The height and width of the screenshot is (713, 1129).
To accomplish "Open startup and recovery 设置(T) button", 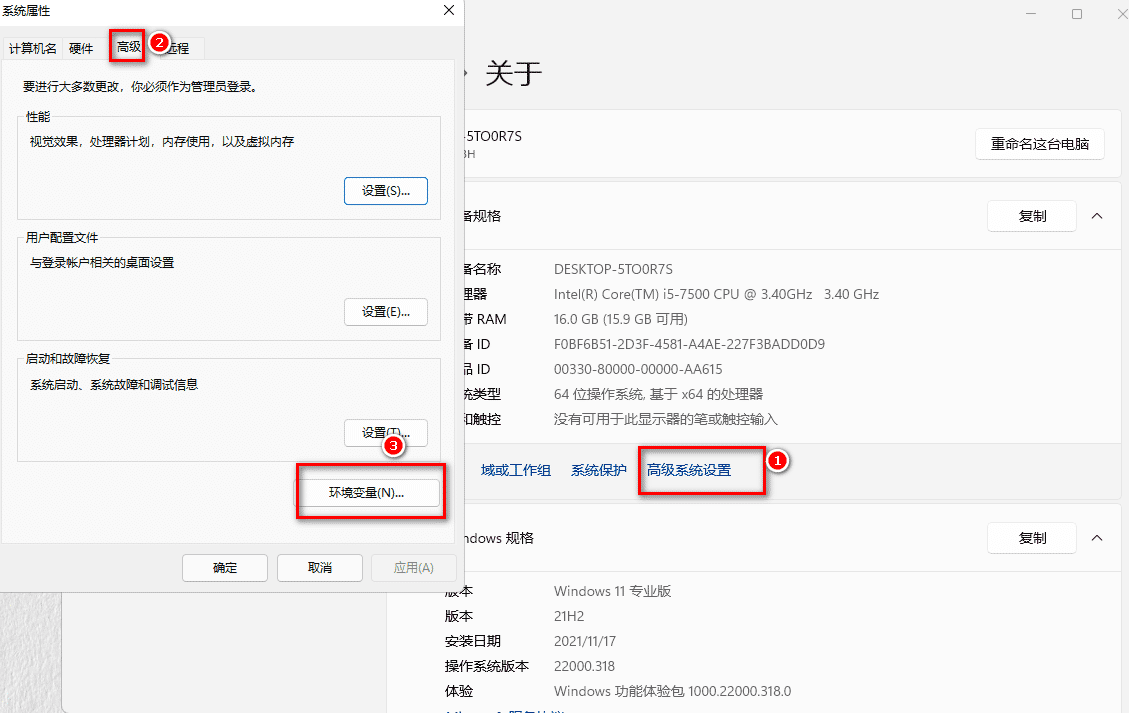I will [x=385, y=432].
